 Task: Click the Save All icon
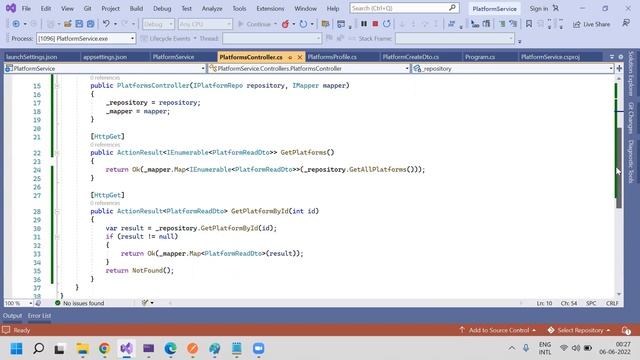(91, 24)
